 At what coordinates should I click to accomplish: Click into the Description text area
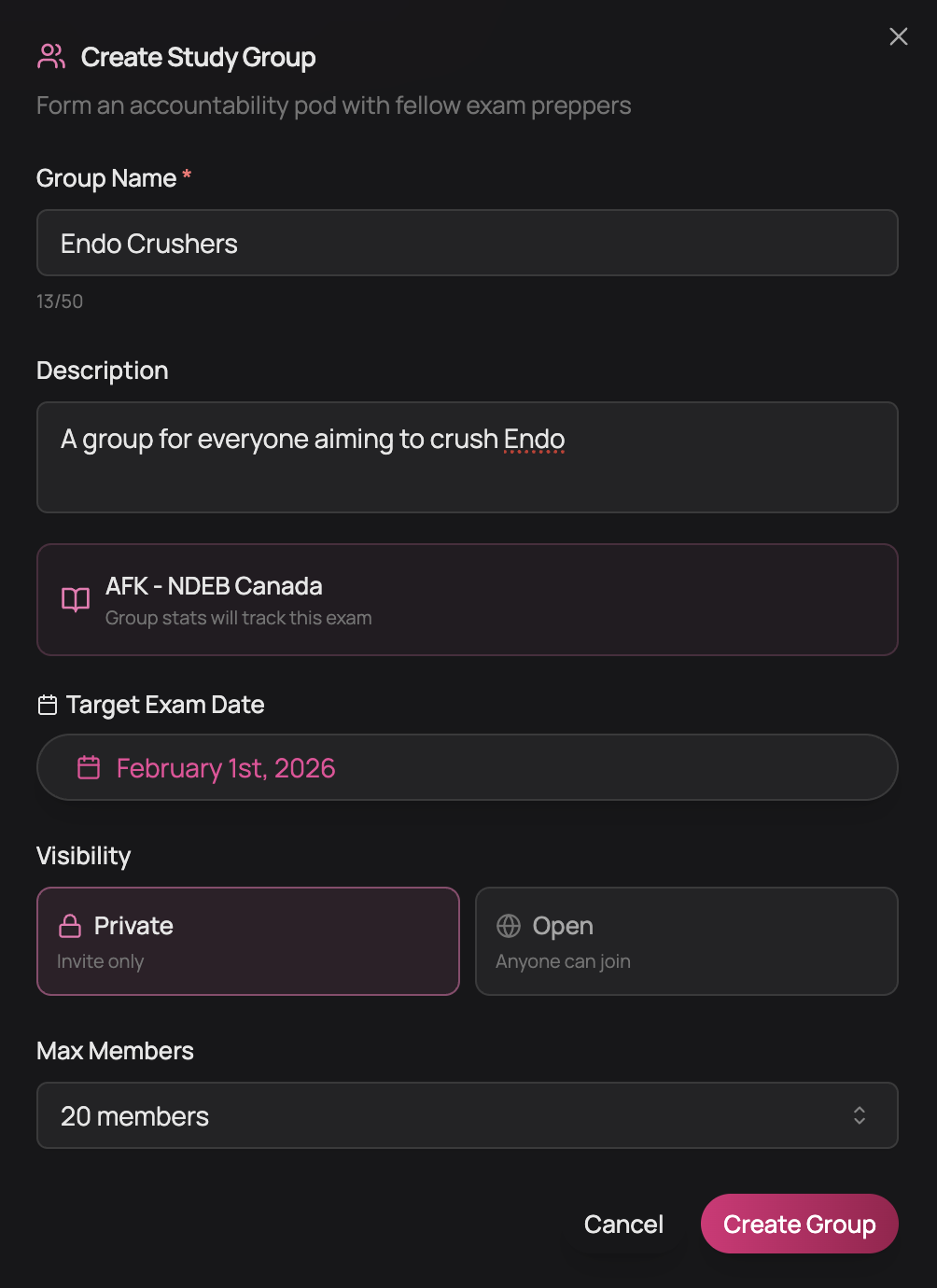(467, 478)
